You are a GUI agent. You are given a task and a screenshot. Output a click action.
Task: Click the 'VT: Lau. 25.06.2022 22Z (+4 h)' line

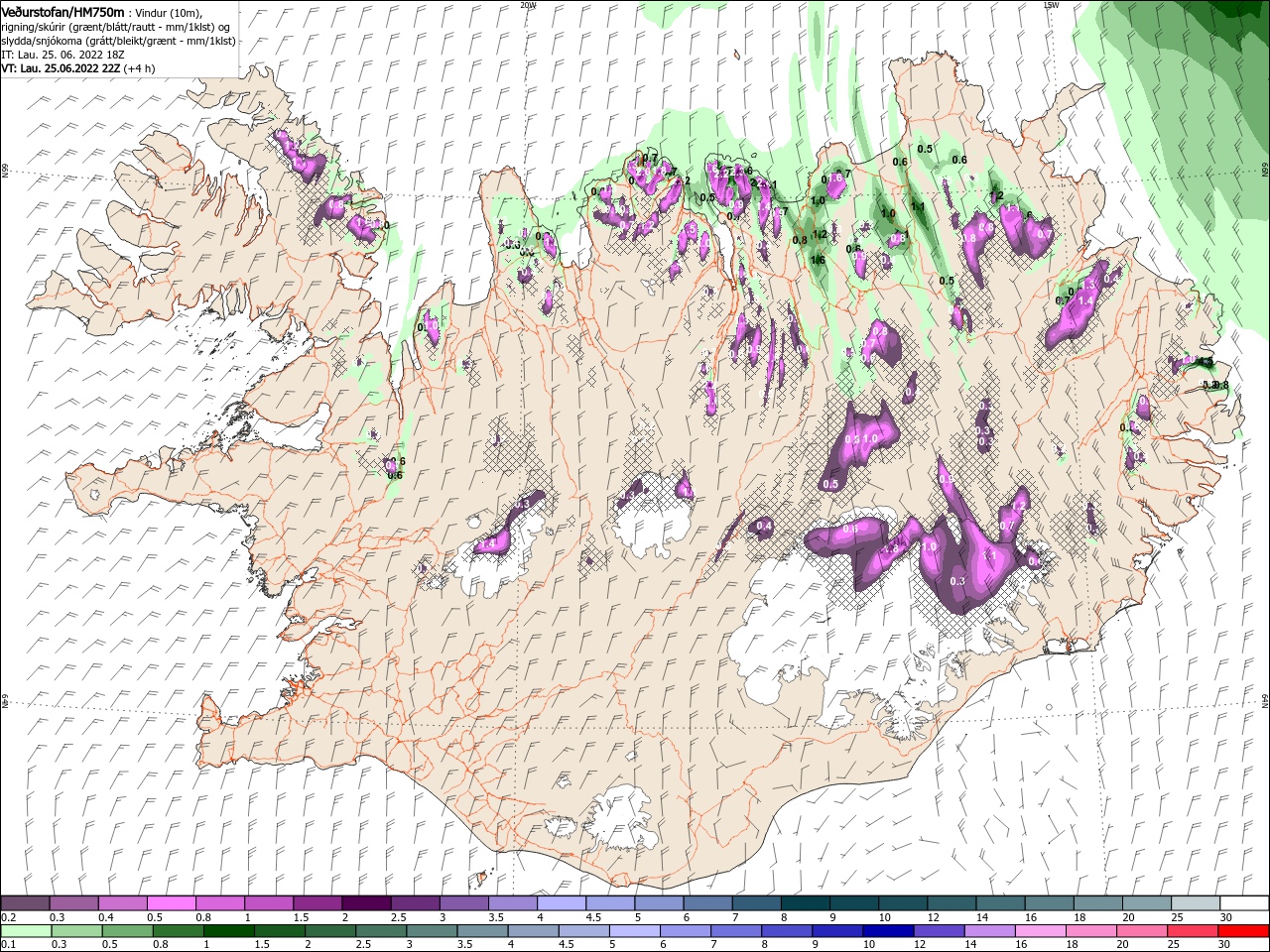tap(78, 68)
